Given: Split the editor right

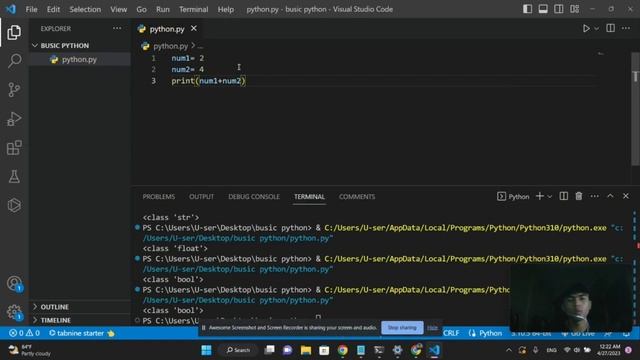Looking at the screenshot, I should pos(611,28).
